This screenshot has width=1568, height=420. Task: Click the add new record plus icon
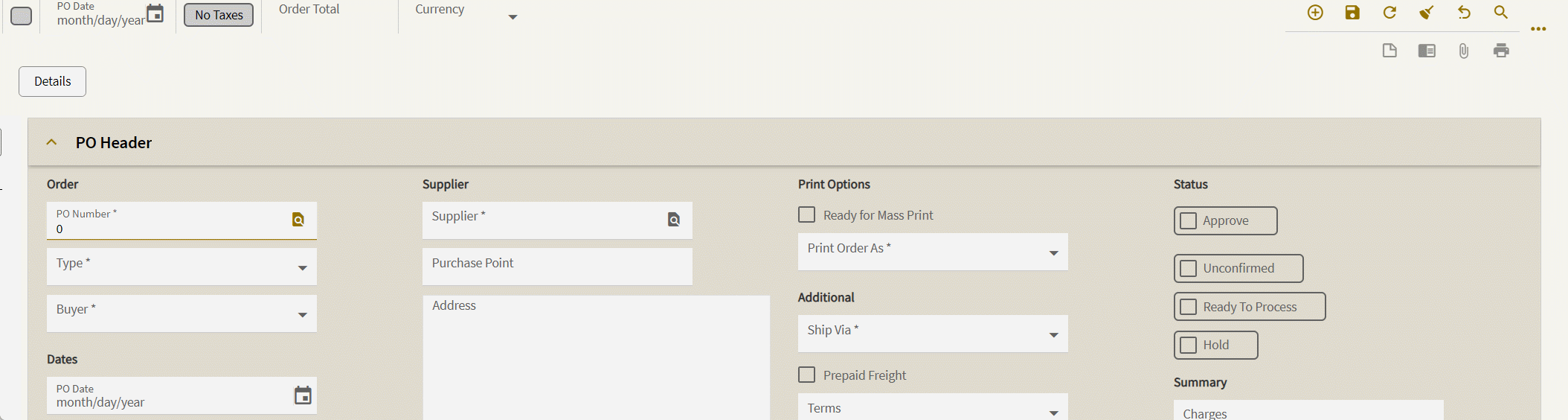(1315, 13)
